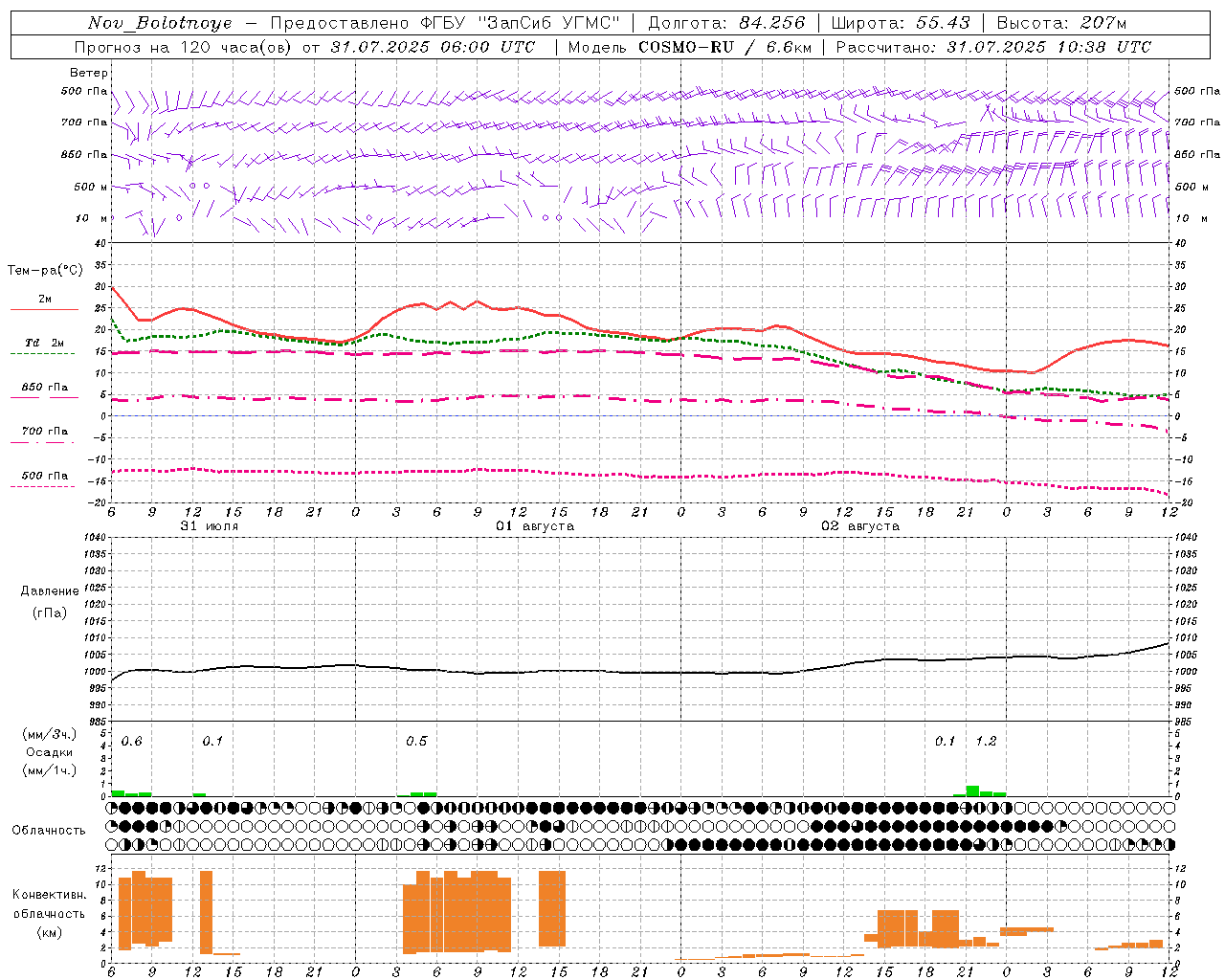
Task: Click the '(мм/3ч.)' precipitation unit label
Action: point(49,734)
